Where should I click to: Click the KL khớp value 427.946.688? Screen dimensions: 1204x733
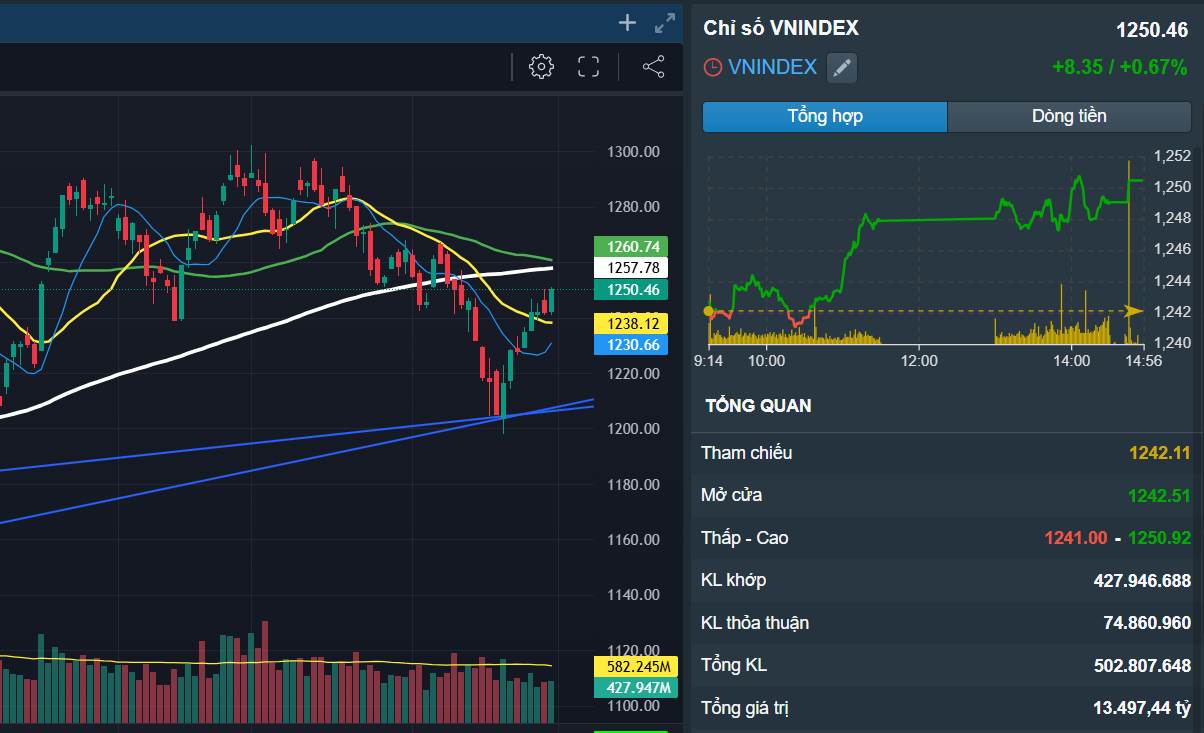pos(1143,581)
